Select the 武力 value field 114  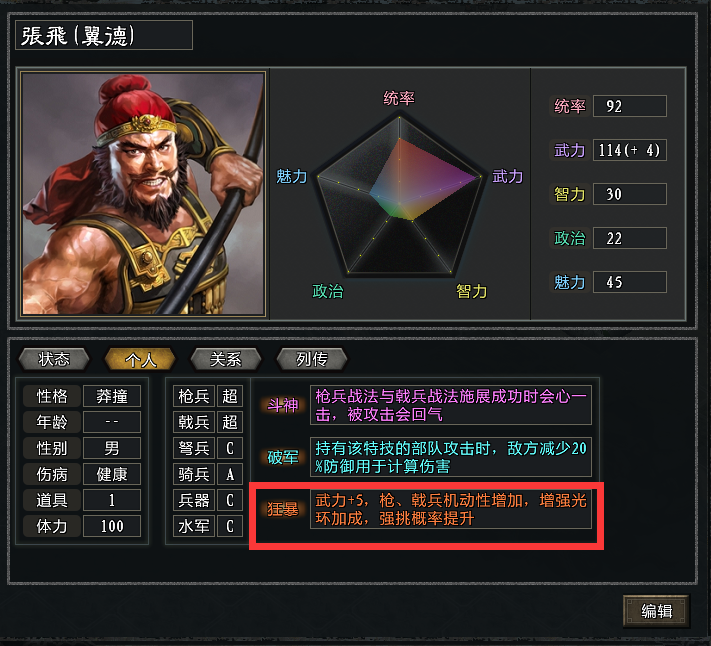(x=630, y=150)
